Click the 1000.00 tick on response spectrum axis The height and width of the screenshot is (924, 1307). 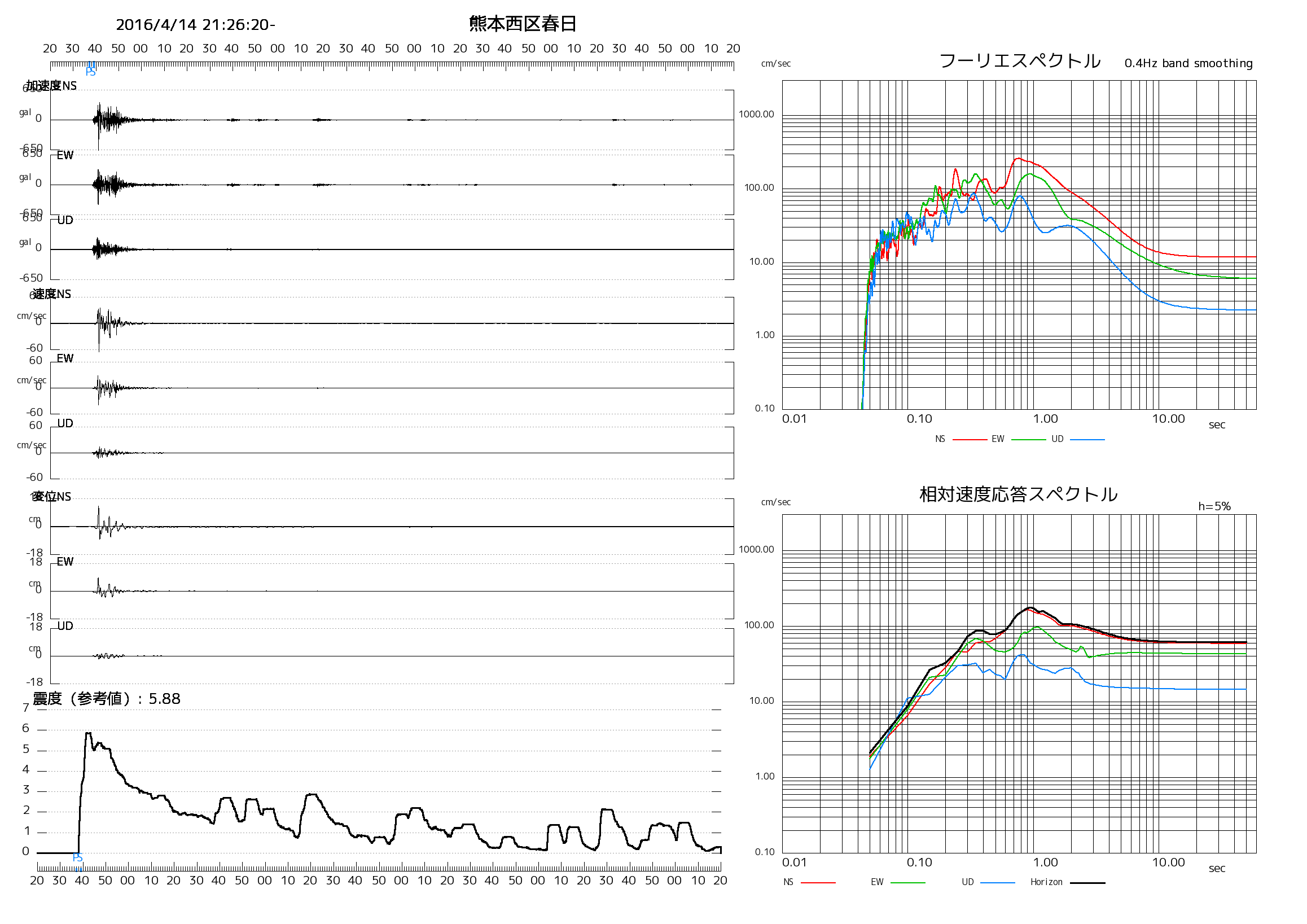pos(756,549)
